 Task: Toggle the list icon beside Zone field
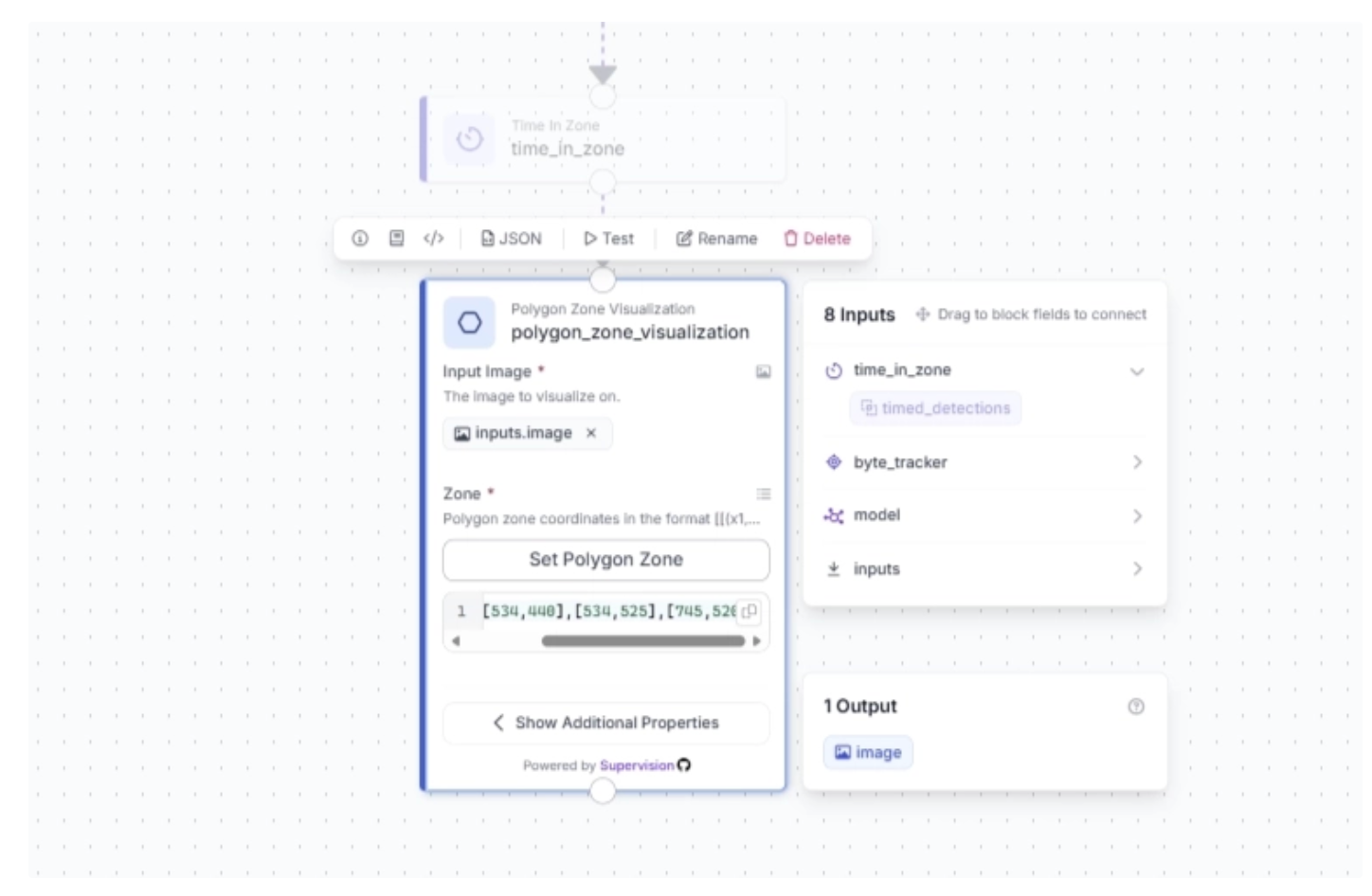763,493
